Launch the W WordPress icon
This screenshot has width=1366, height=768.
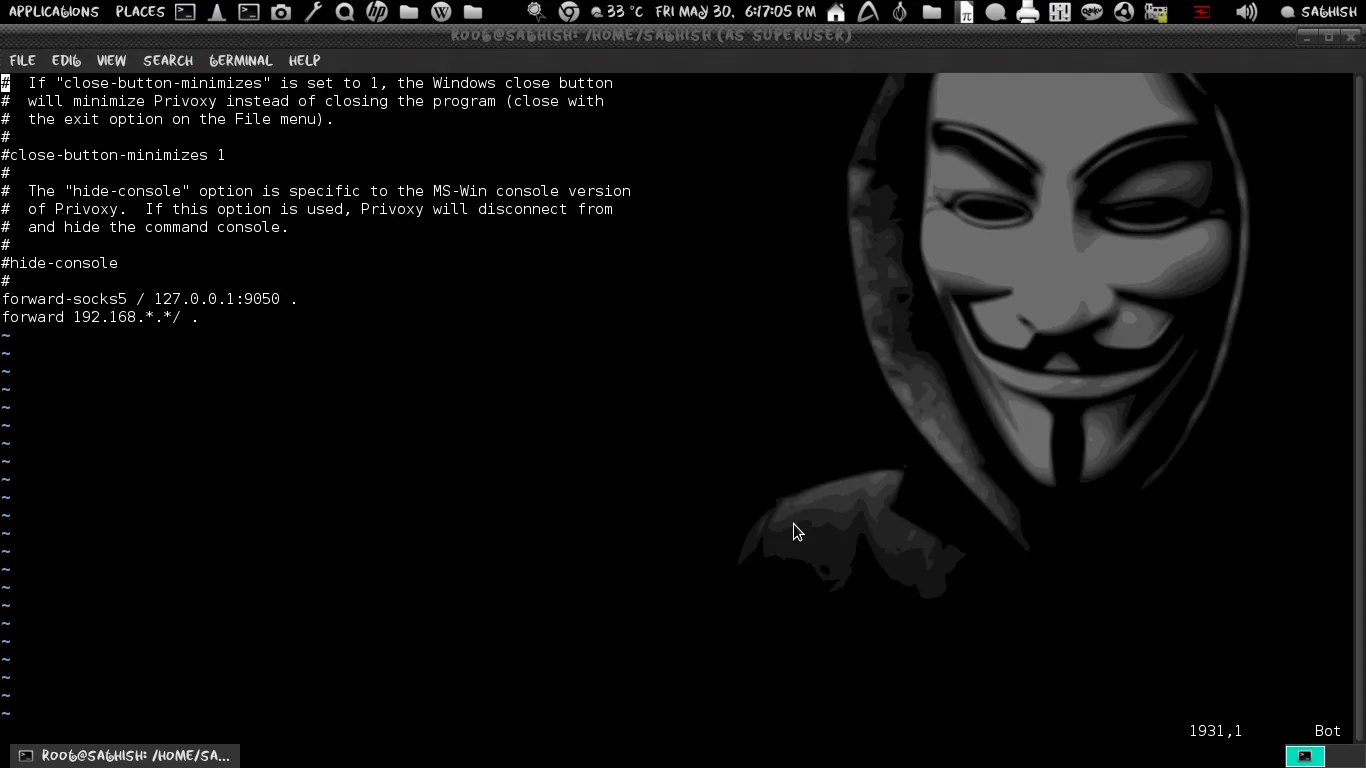click(441, 12)
